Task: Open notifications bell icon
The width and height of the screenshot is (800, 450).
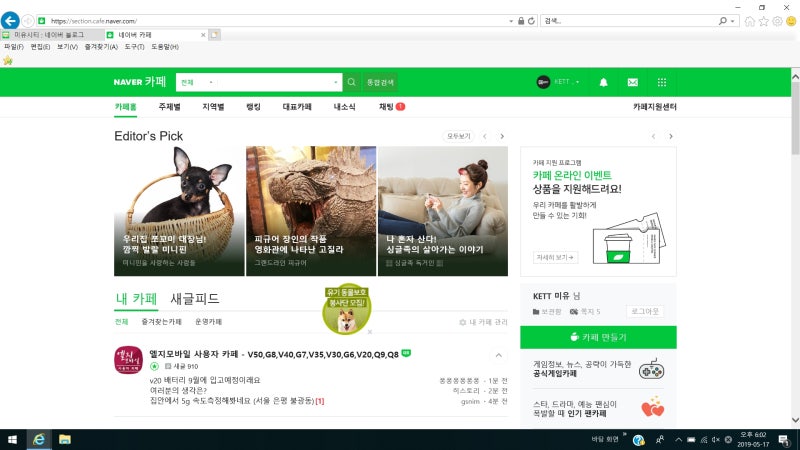Action: [x=603, y=82]
